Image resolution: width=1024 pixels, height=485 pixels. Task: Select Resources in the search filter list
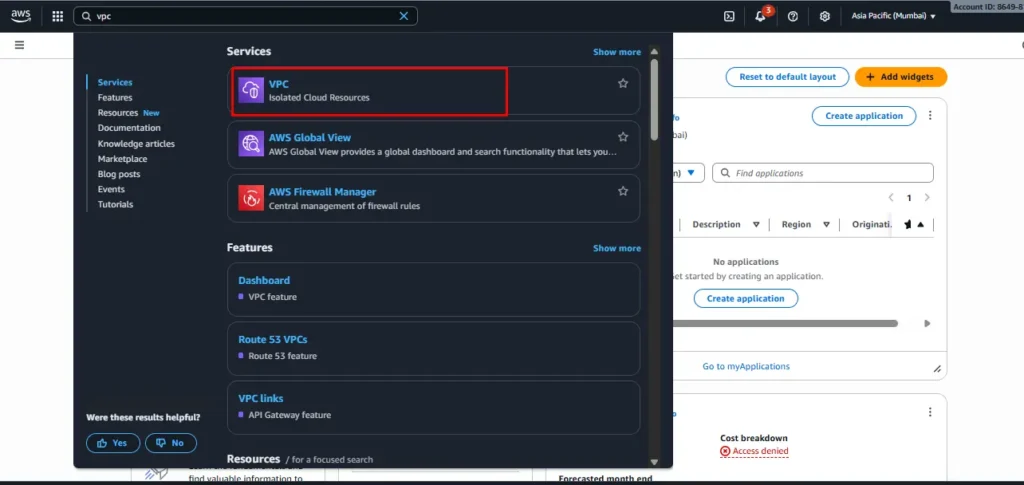pyautogui.click(x=118, y=112)
